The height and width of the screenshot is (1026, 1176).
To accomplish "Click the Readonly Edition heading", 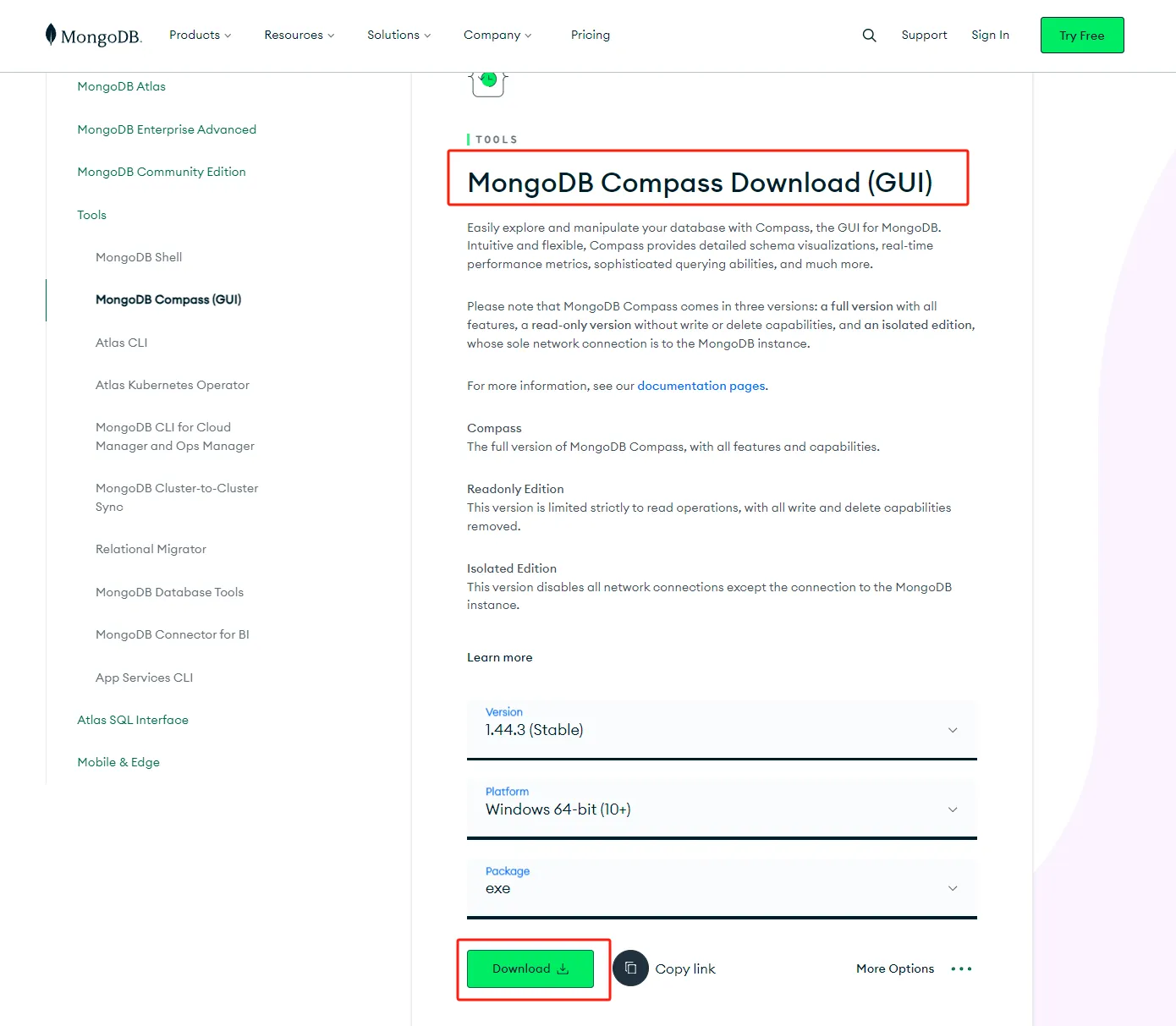I will tap(515, 489).
